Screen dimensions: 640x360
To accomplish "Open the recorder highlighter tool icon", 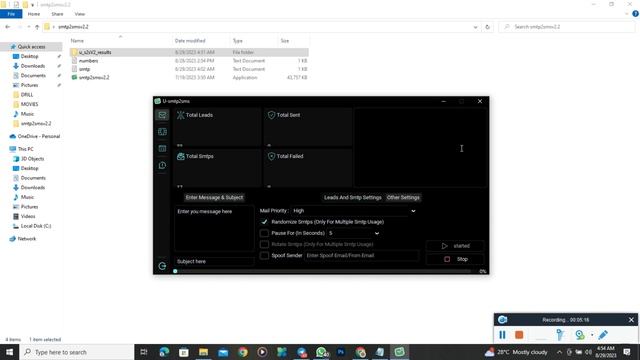I will (560, 335).
